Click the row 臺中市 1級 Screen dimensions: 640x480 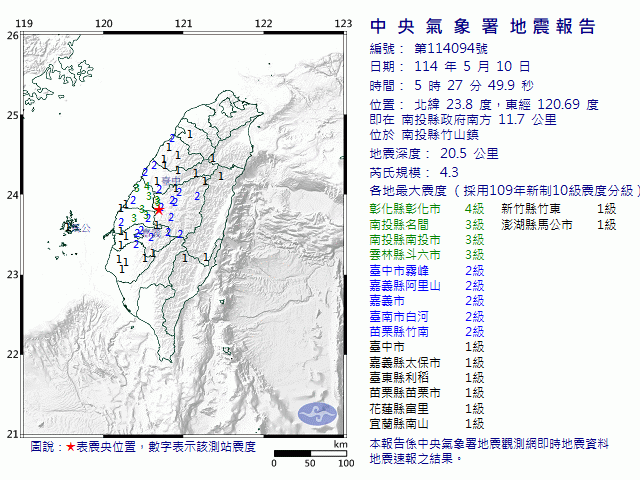click(x=427, y=347)
